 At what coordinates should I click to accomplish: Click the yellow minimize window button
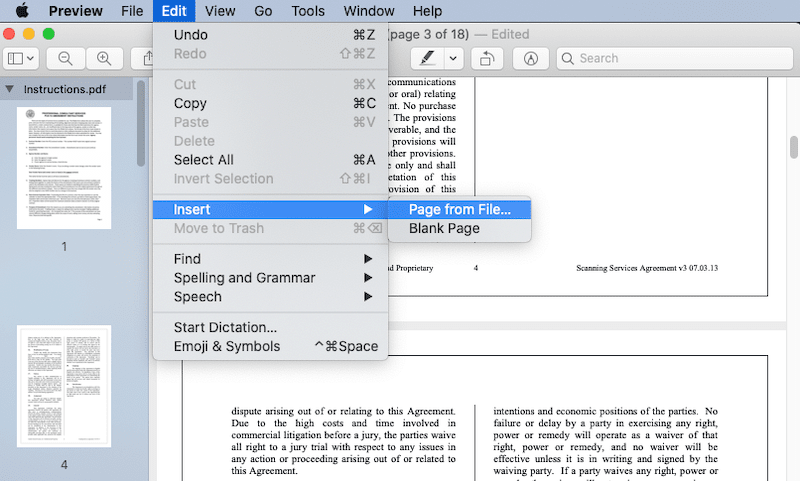pos(29,34)
